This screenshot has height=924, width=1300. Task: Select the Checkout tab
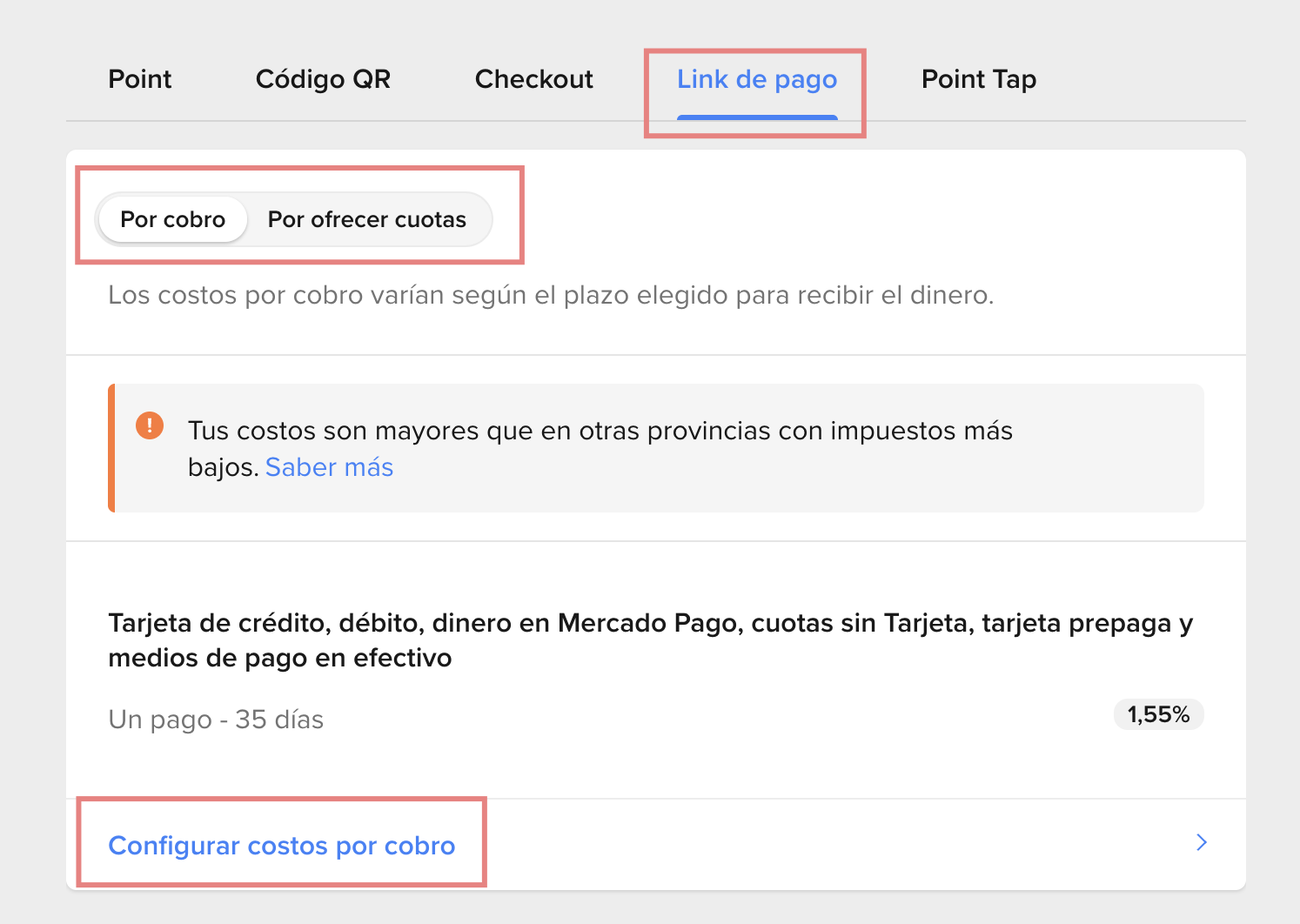click(533, 79)
